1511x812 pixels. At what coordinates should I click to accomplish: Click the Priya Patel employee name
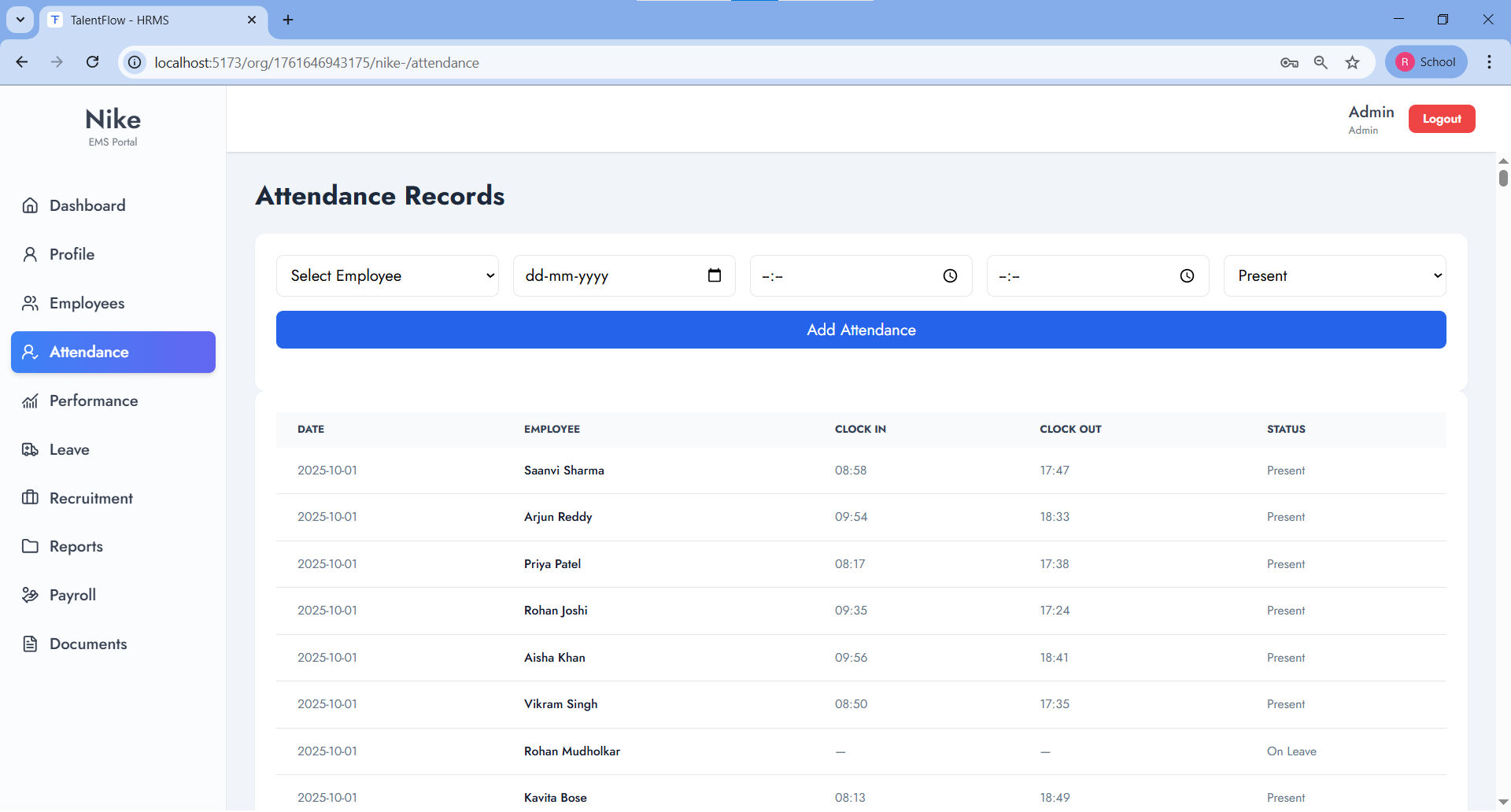pyautogui.click(x=552, y=564)
